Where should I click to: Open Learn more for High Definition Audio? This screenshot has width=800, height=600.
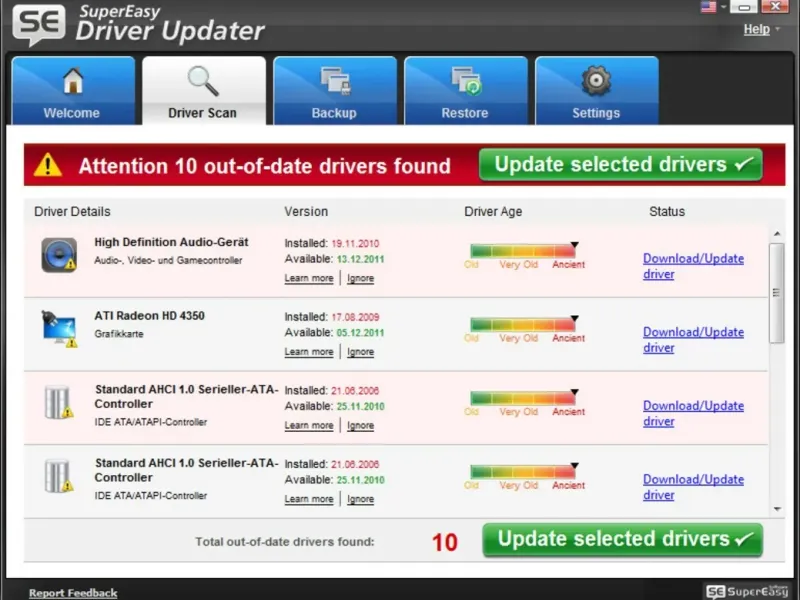click(x=309, y=278)
